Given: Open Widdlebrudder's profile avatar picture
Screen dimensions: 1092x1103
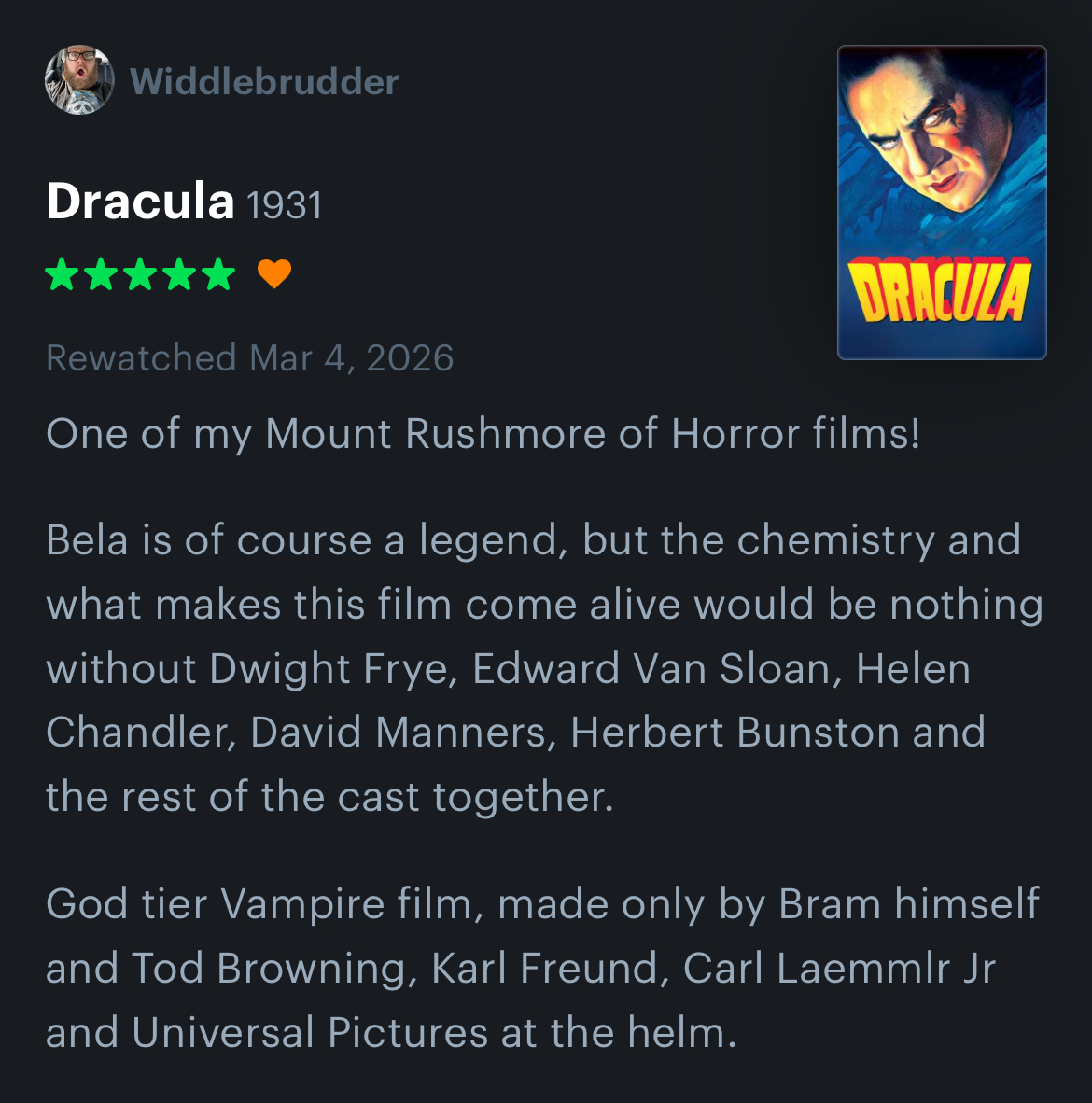Looking at the screenshot, I should pos(79,80).
